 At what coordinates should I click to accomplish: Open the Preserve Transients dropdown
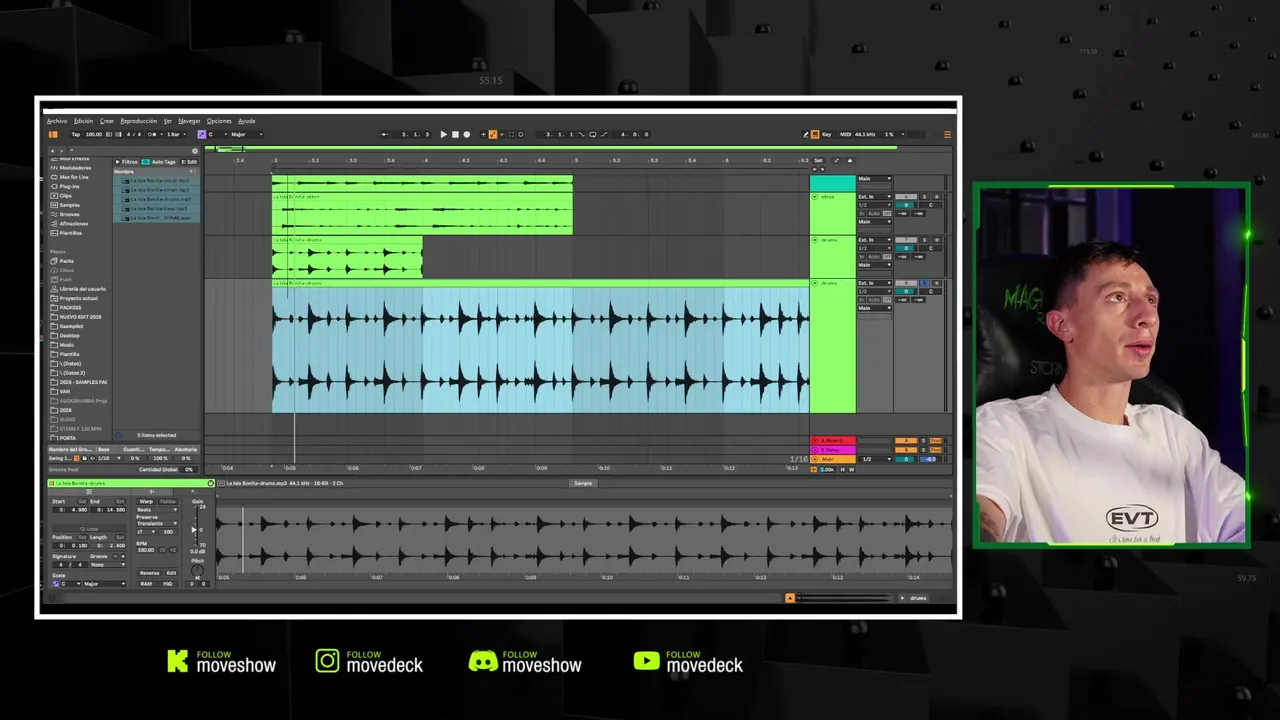(157, 523)
